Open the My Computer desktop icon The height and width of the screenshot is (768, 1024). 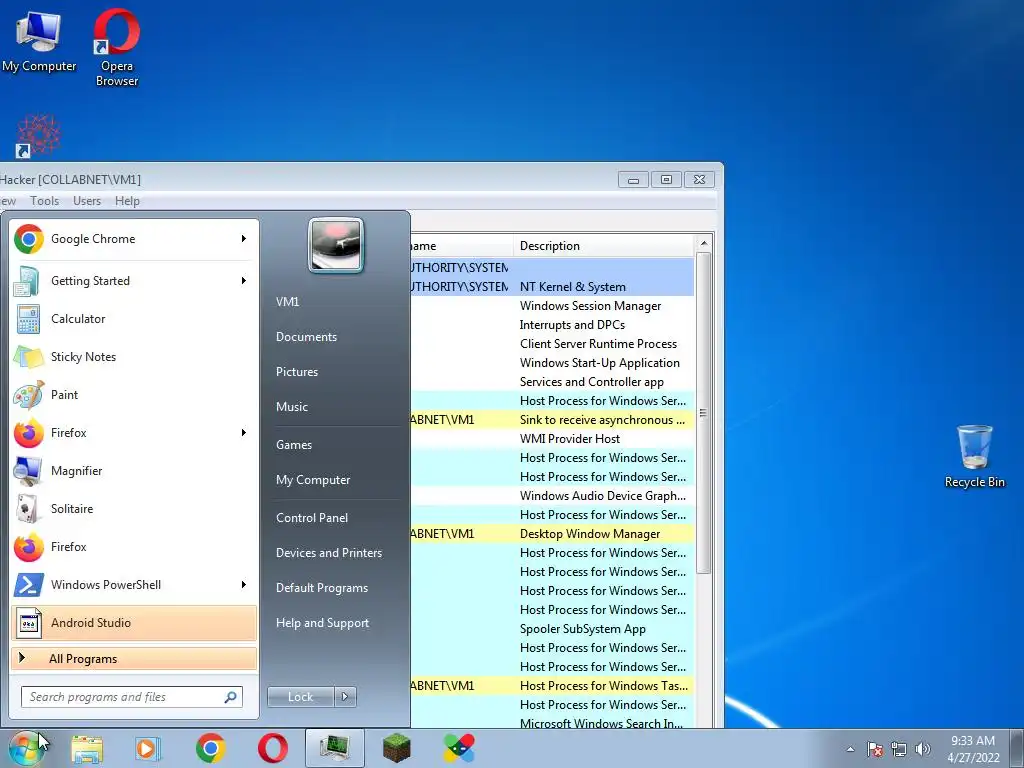tap(39, 41)
